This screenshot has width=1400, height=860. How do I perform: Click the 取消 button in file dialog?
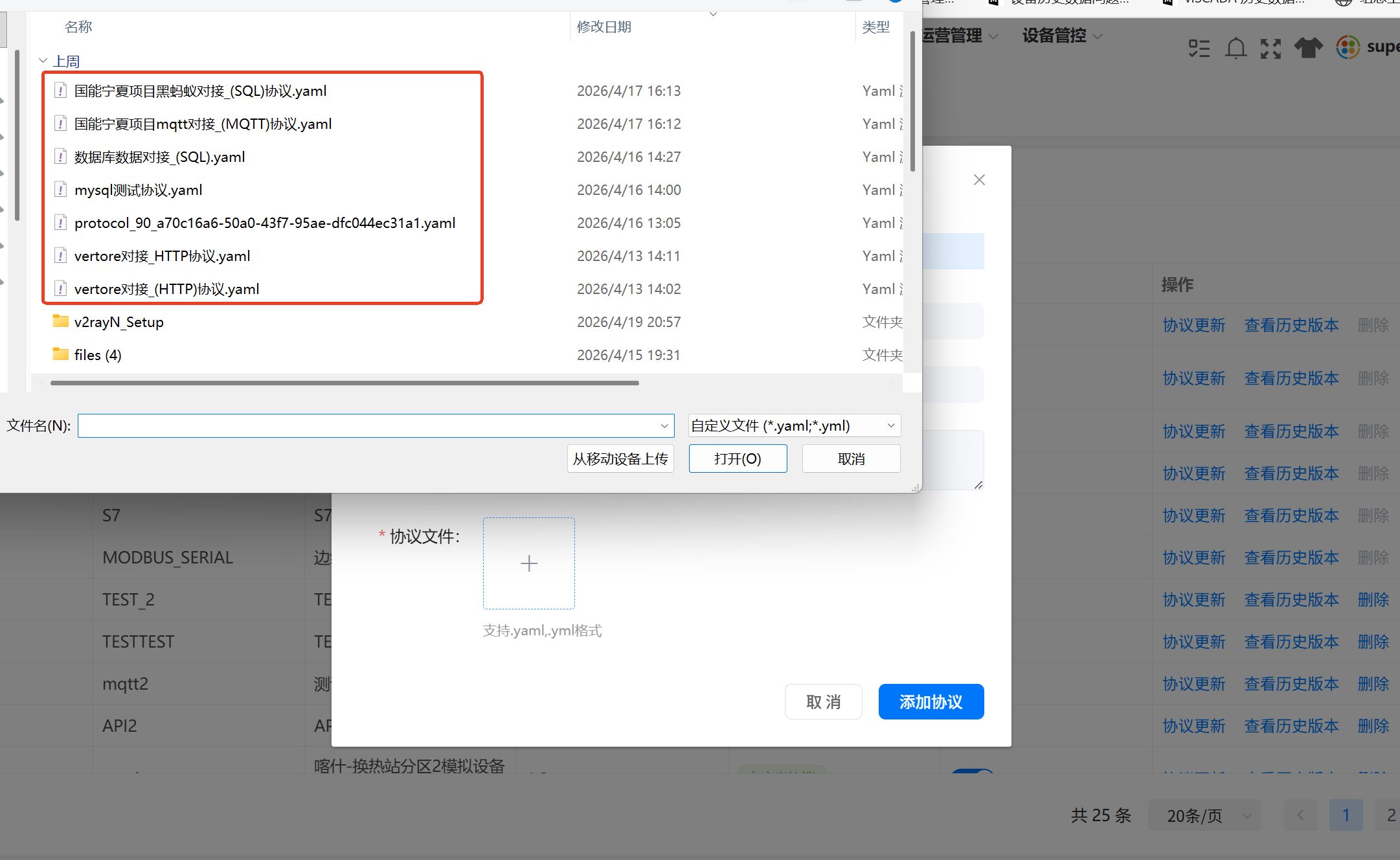pyautogui.click(x=851, y=458)
